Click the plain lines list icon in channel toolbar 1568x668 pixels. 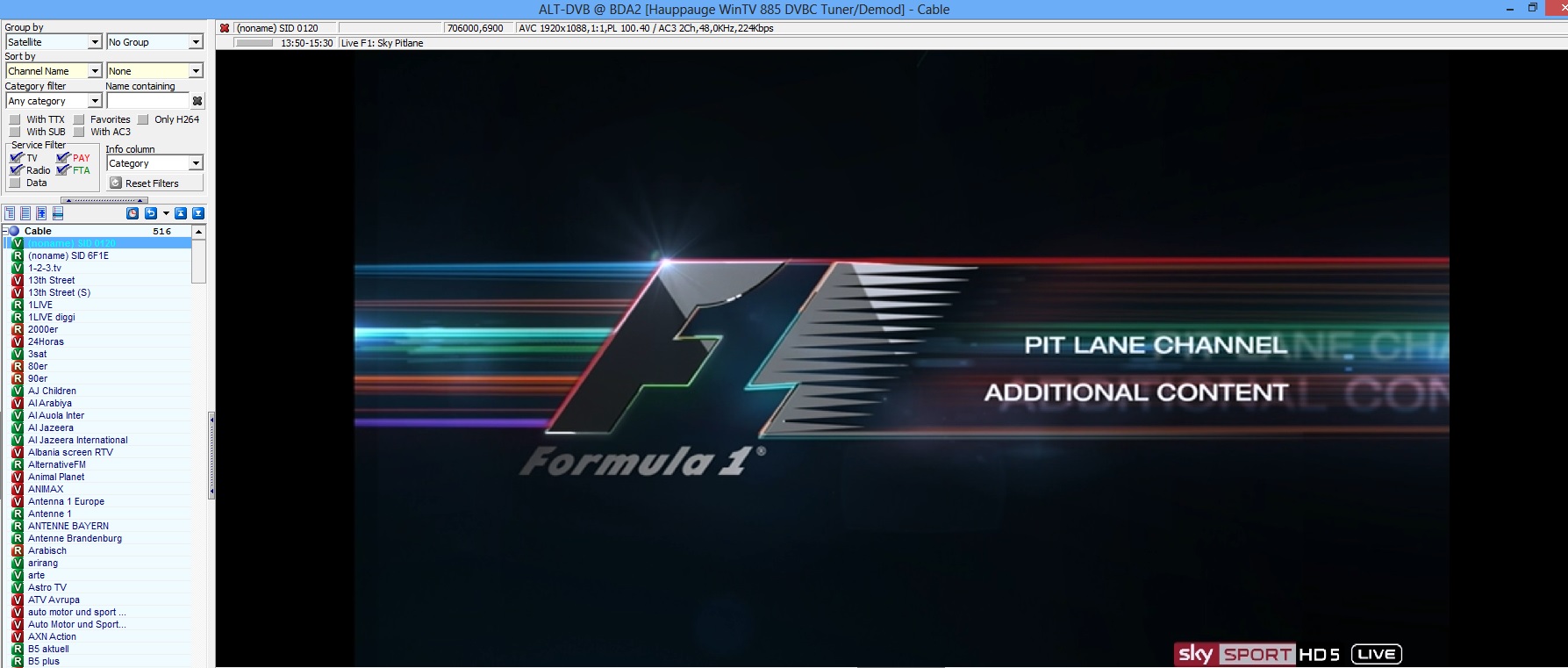(25, 213)
